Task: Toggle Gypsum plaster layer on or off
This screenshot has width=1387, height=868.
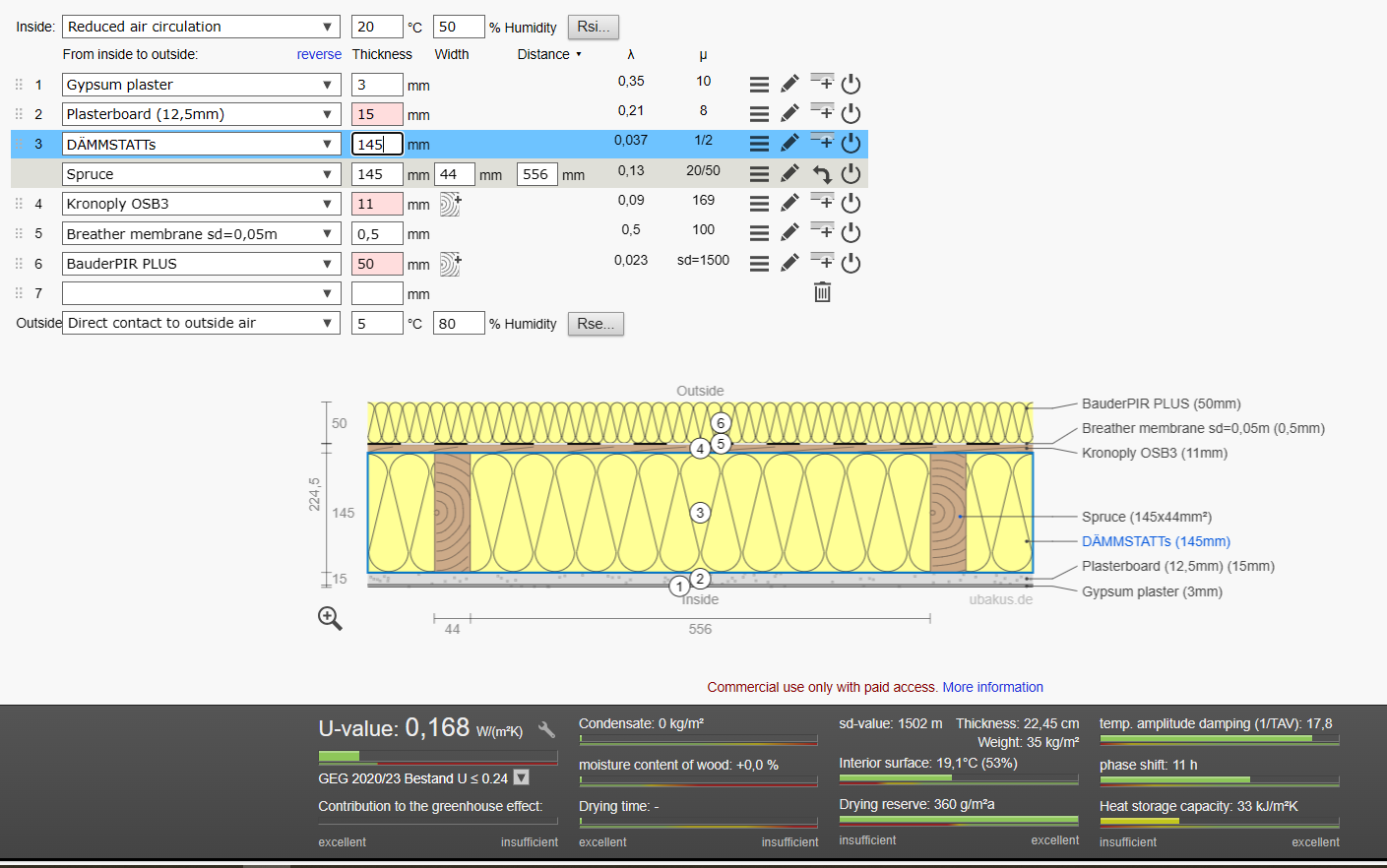Action: pos(851,85)
